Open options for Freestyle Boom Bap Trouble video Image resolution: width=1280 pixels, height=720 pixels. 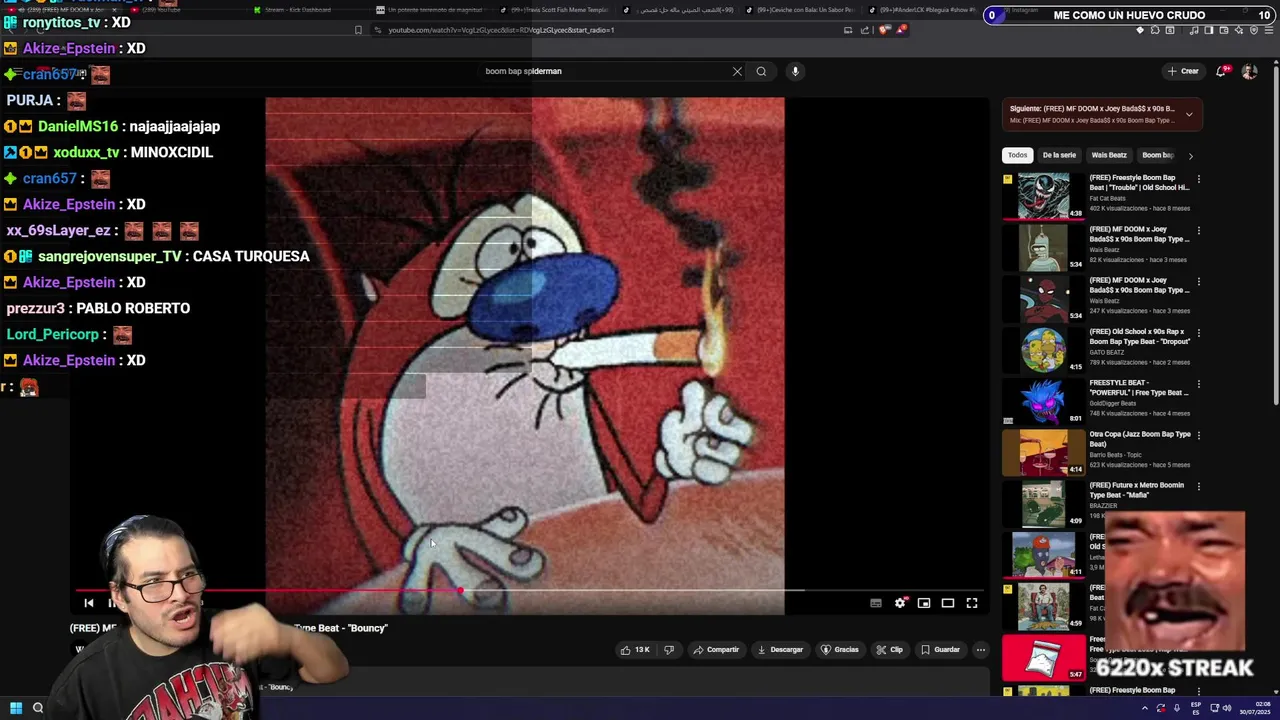[x=1198, y=179]
